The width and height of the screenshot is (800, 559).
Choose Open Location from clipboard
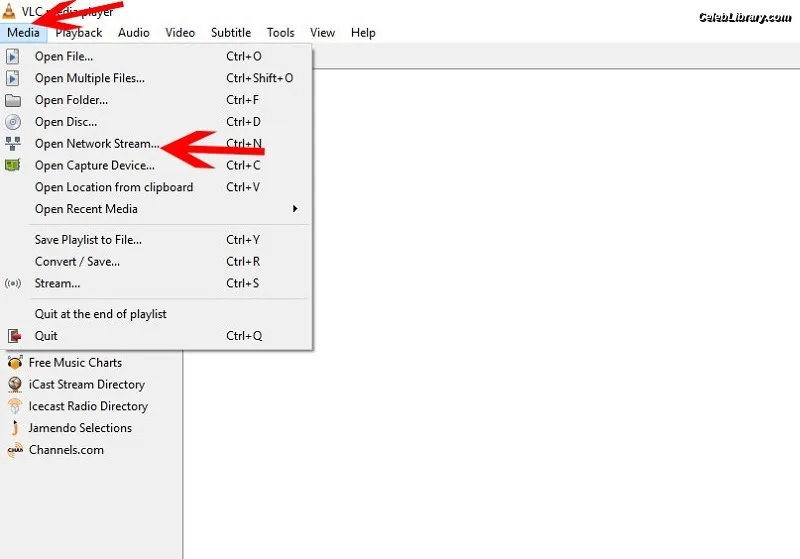click(156, 187)
